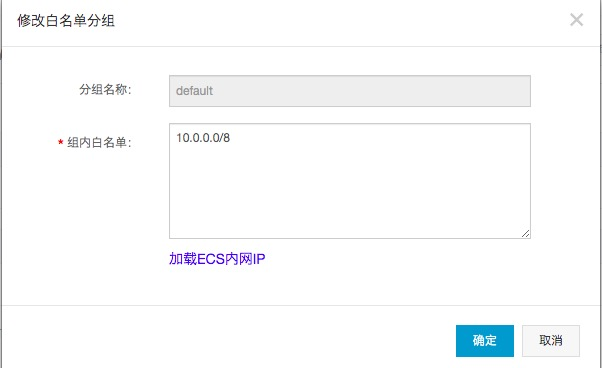Cancel editing with the 取消 button
The height and width of the screenshot is (368, 602).
(551, 341)
